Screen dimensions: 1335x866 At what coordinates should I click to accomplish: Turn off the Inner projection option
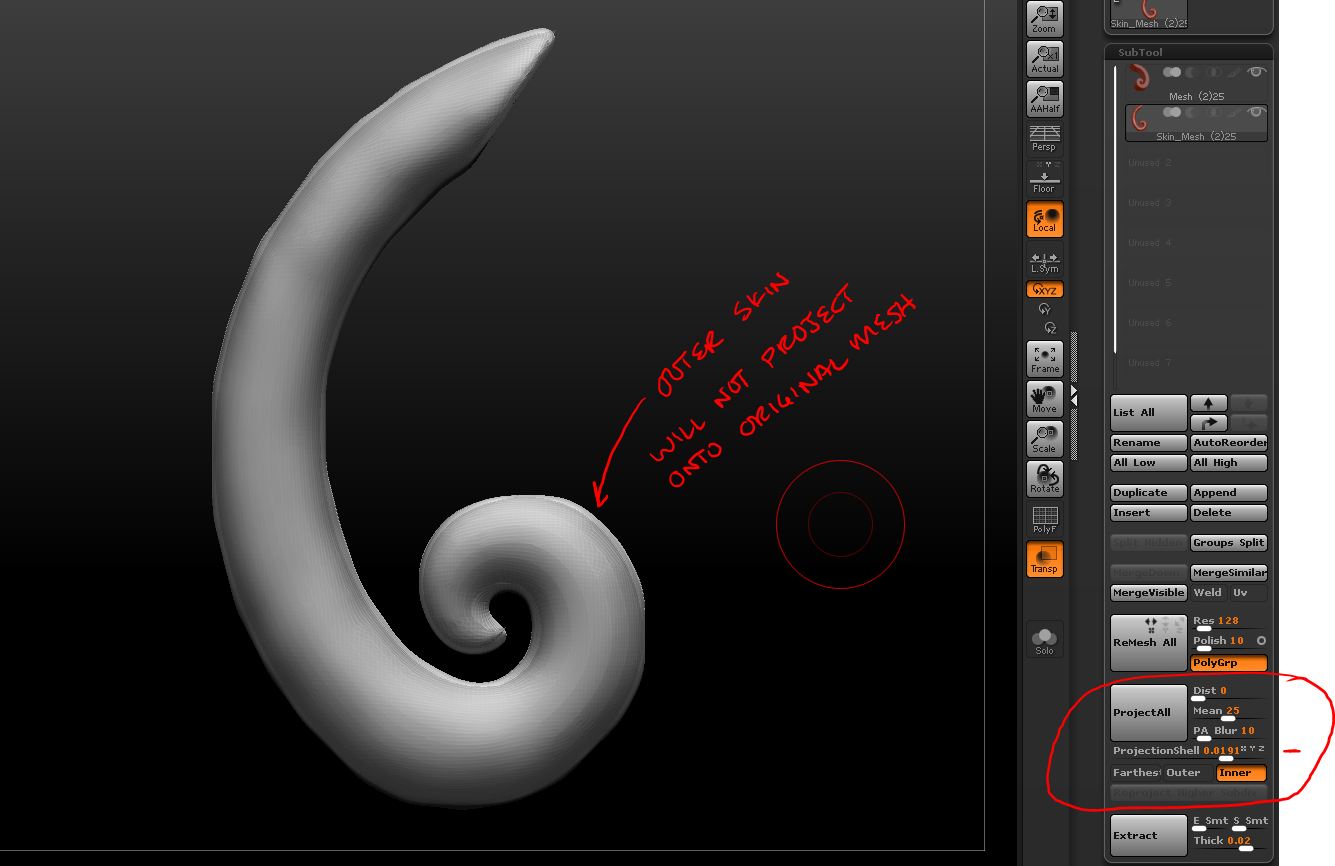(x=1242, y=773)
